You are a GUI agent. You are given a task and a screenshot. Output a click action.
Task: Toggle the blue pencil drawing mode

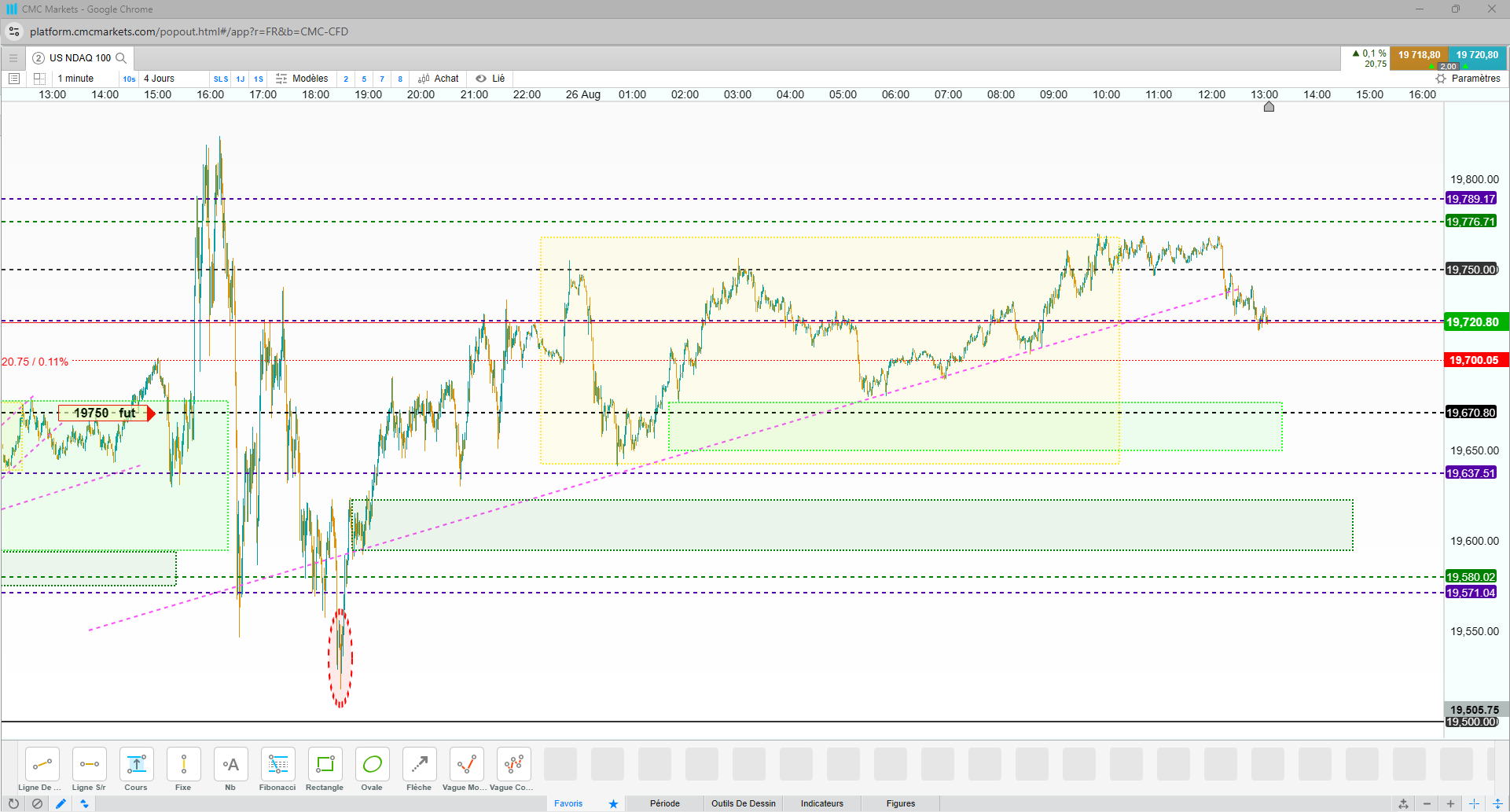tap(61, 803)
